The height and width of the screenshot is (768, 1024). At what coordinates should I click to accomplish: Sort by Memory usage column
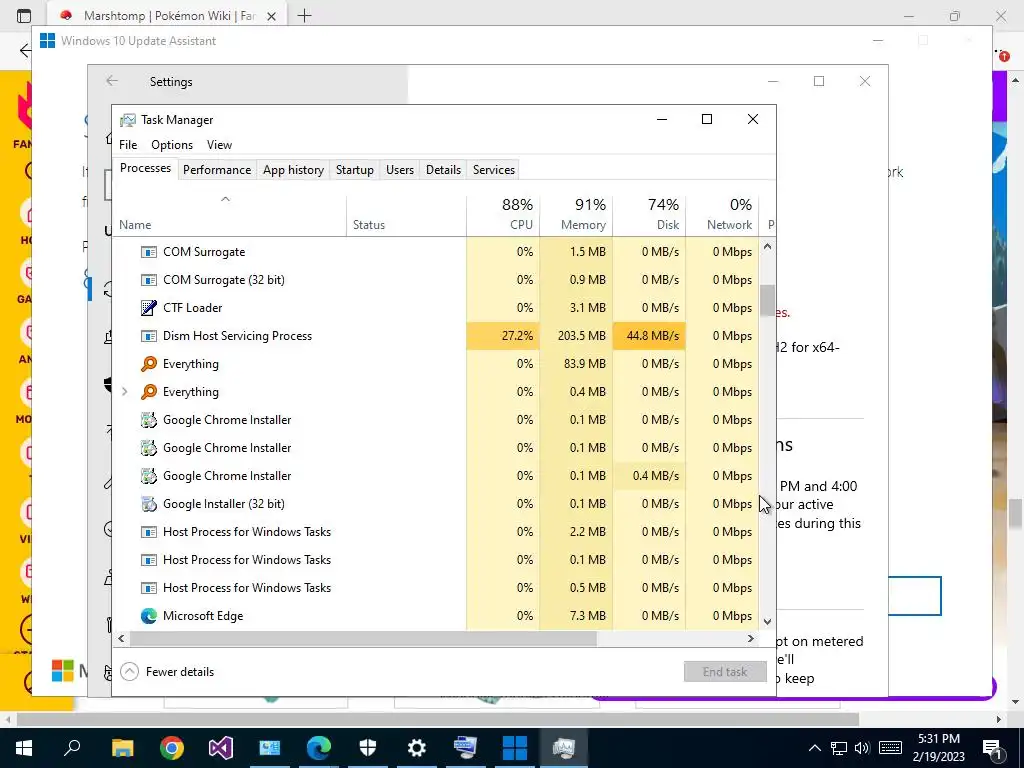(576, 215)
